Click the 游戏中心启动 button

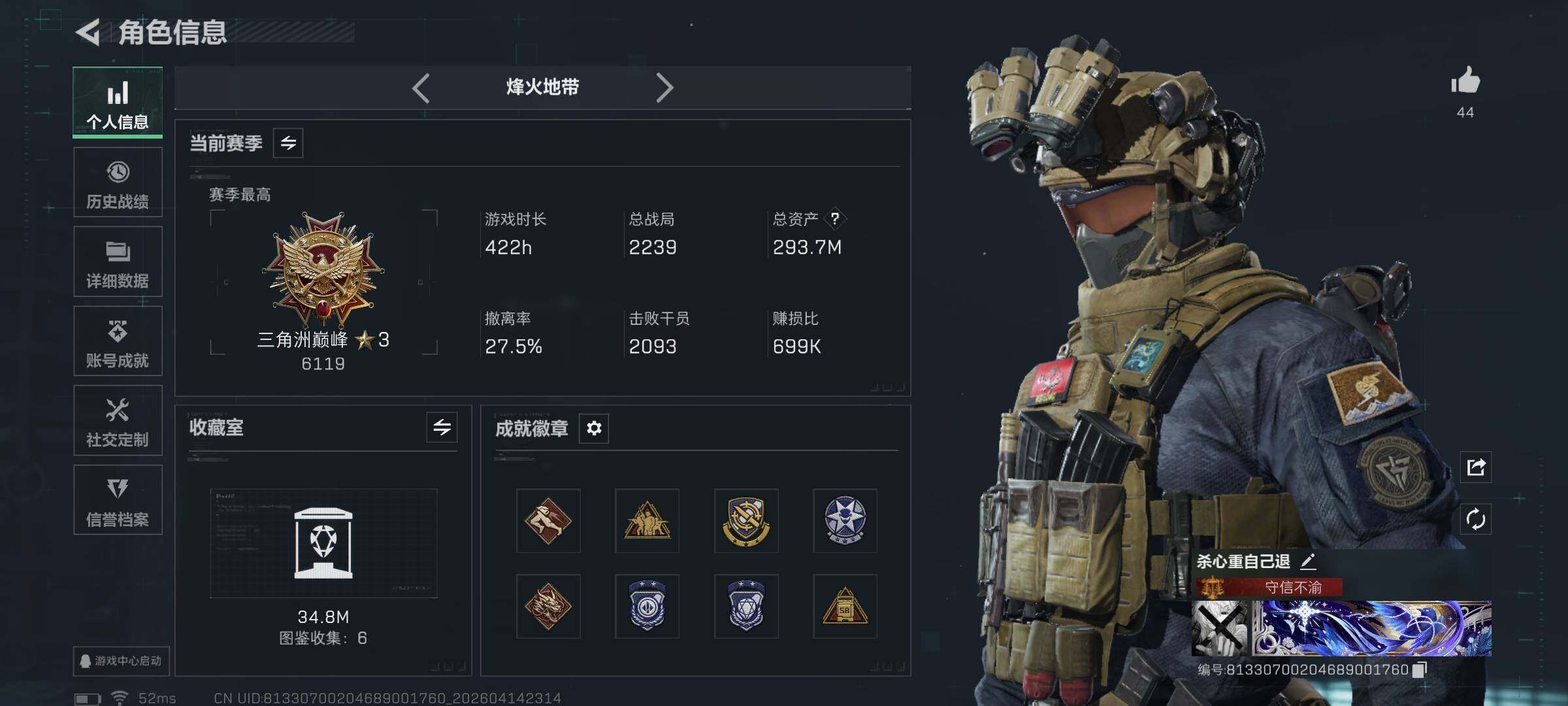[122, 661]
